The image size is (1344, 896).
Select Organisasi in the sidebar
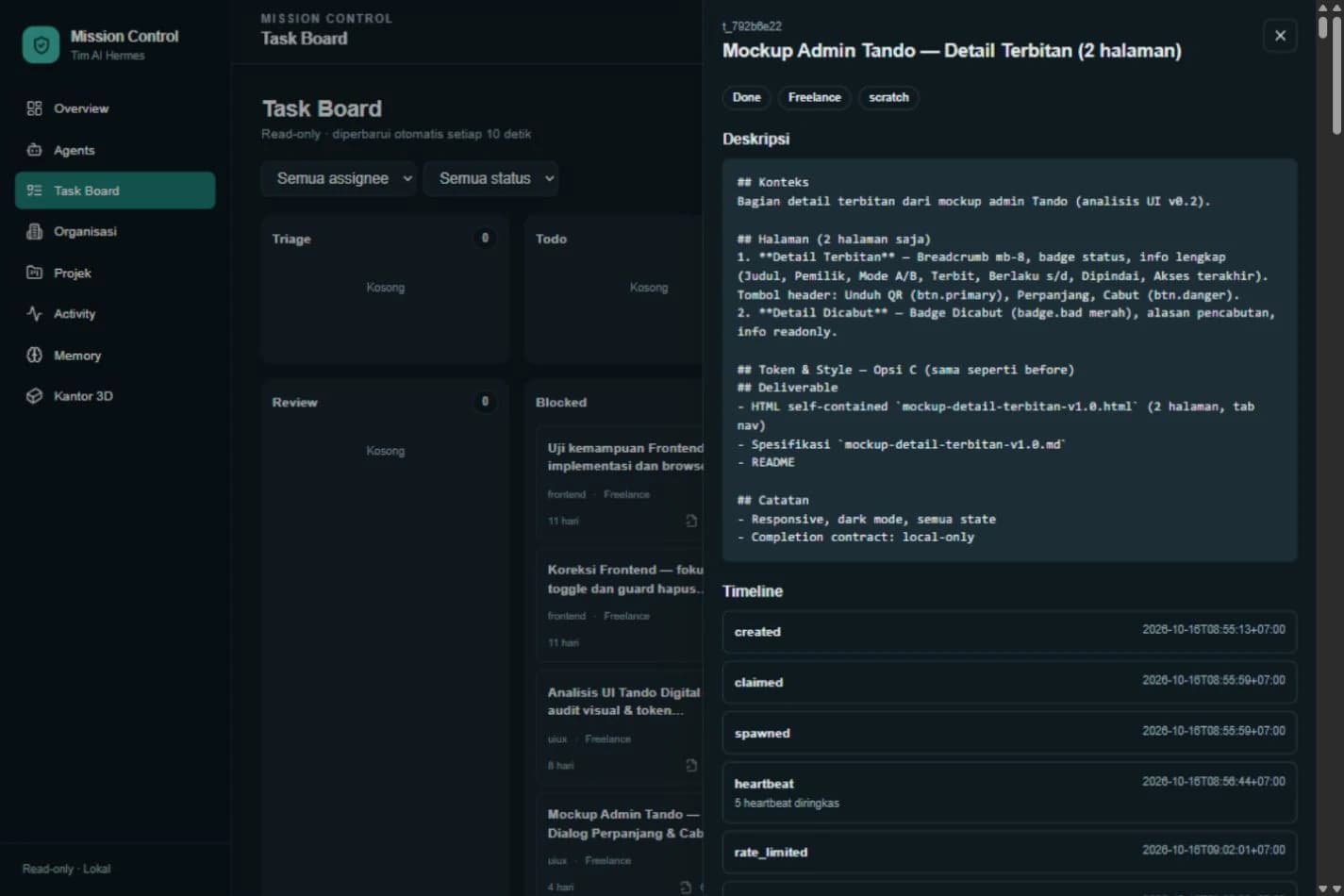point(115,231)
